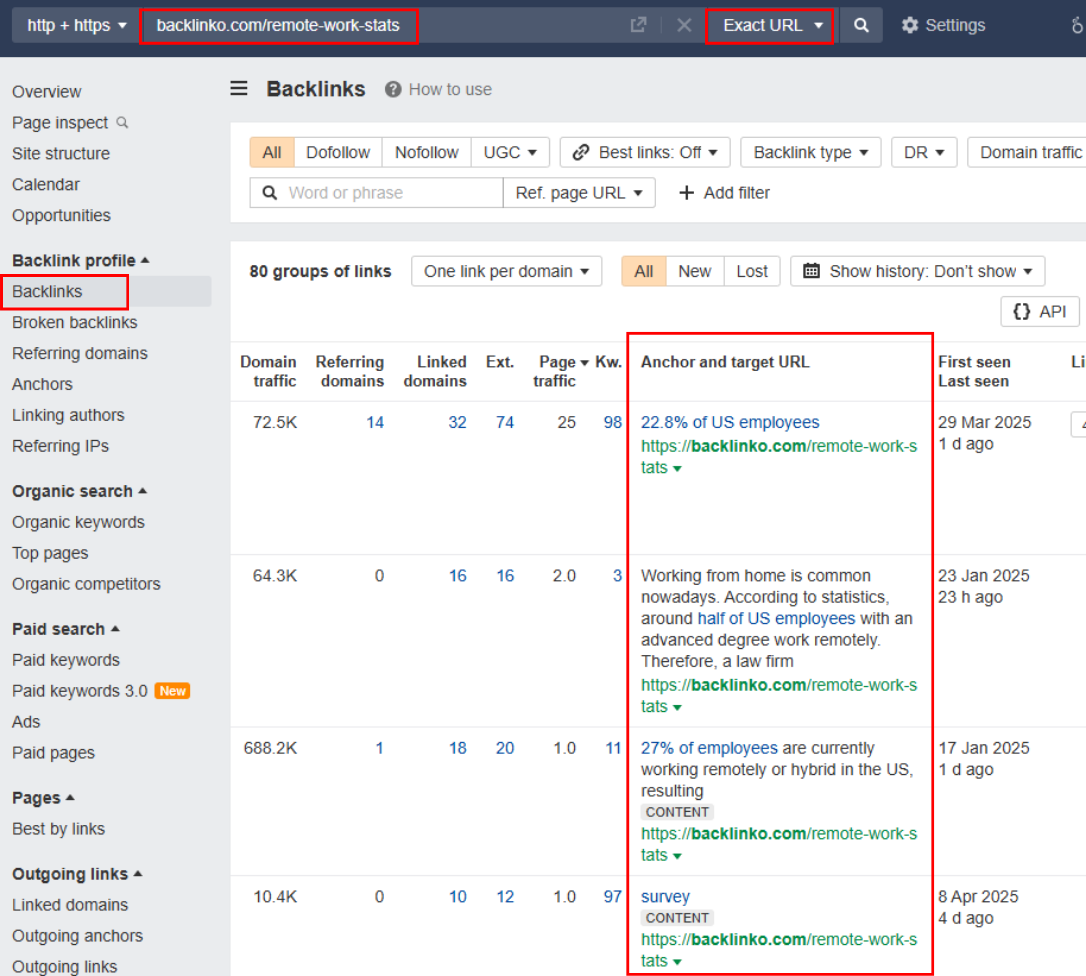
Task: Open Site structure in the sidebar
Action: 61,154
